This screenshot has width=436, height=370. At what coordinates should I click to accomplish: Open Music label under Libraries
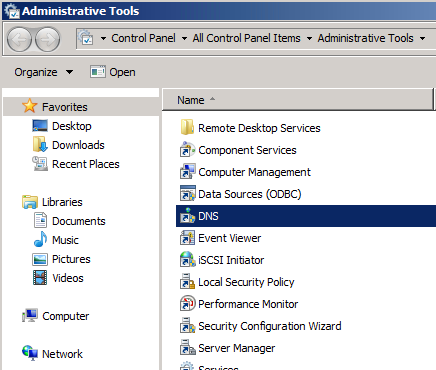coord(65,240)
